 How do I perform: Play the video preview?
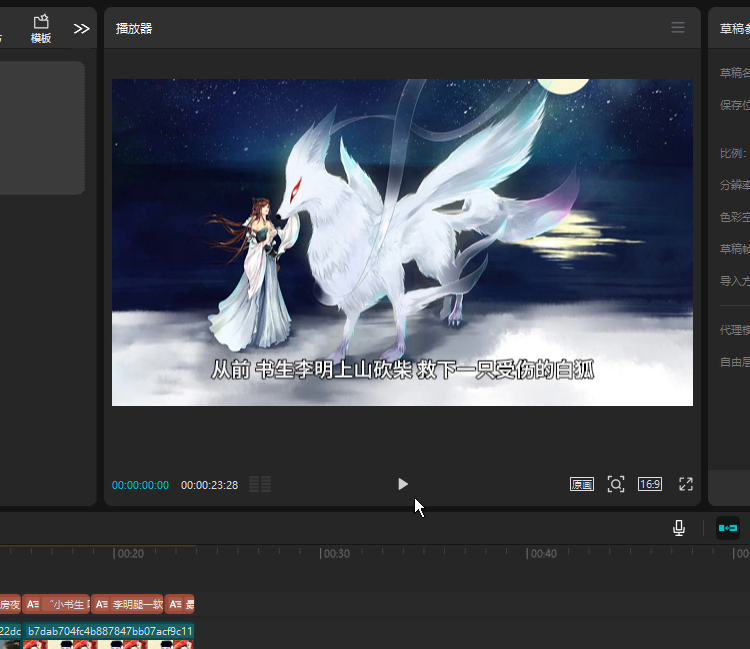pyautogui.click(x=403, y=484)
